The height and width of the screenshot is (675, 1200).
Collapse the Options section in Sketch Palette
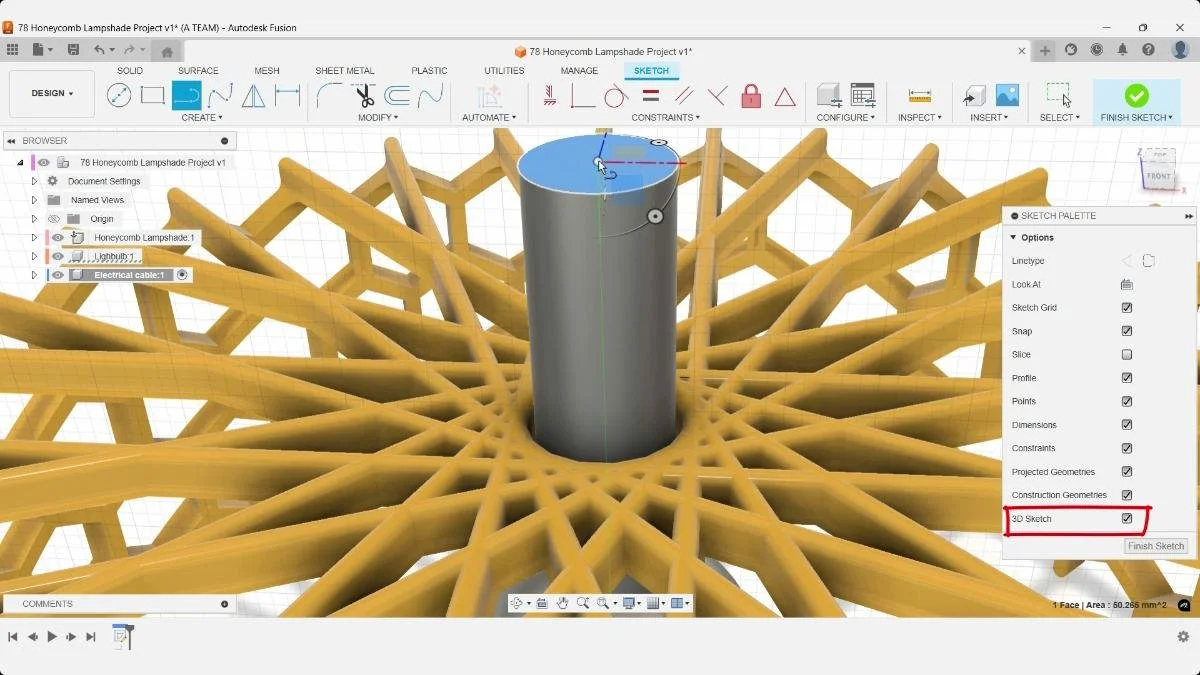tap(1013, 238)
